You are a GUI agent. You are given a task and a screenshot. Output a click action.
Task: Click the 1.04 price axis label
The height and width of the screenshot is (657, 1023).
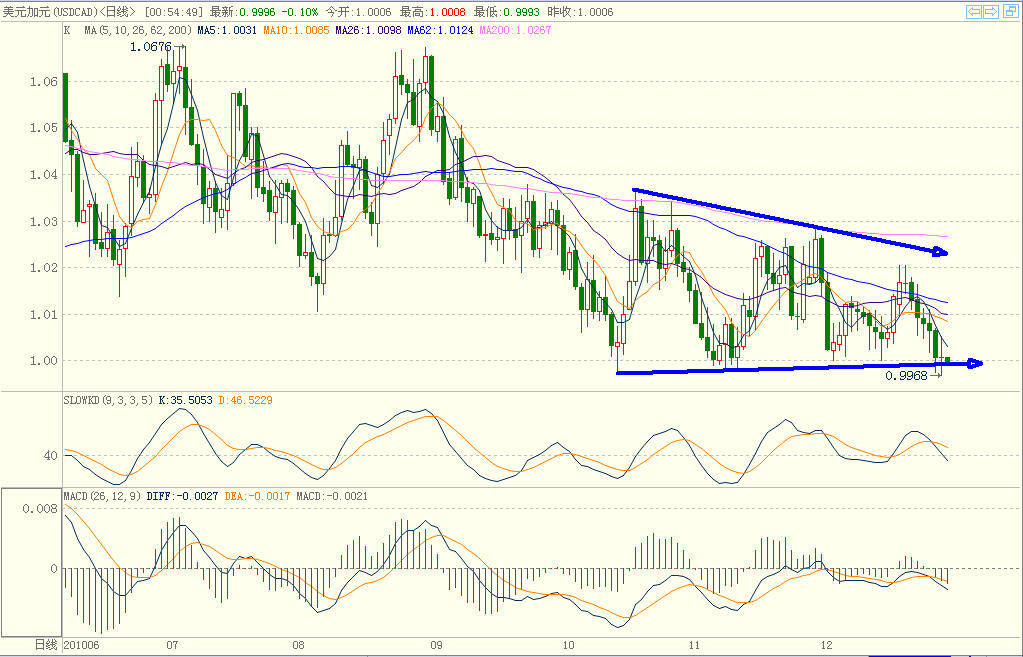click(x=44, y=175)
